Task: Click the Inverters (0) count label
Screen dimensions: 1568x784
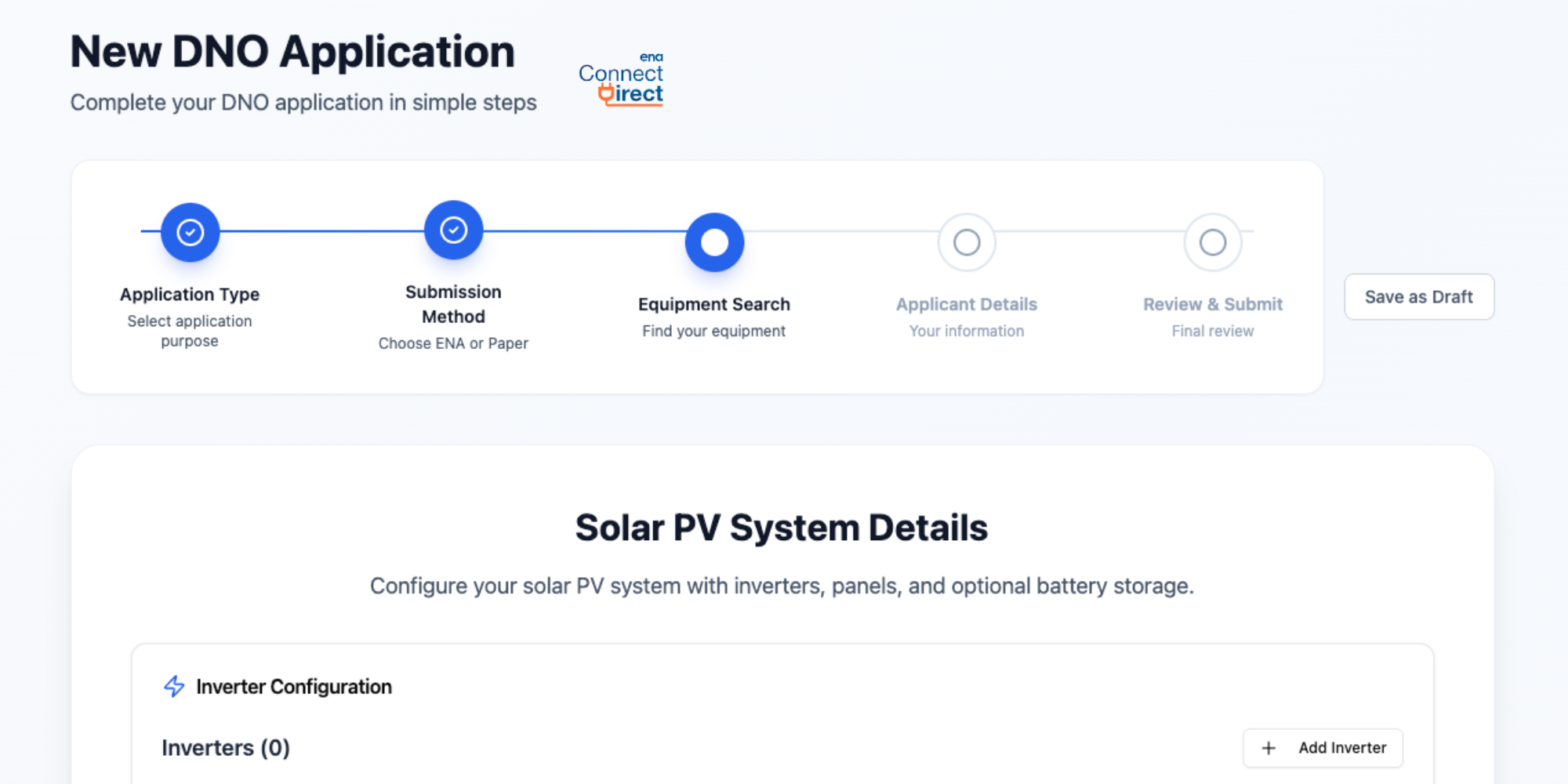Action: pyautogui.click(x=226, y=748)
